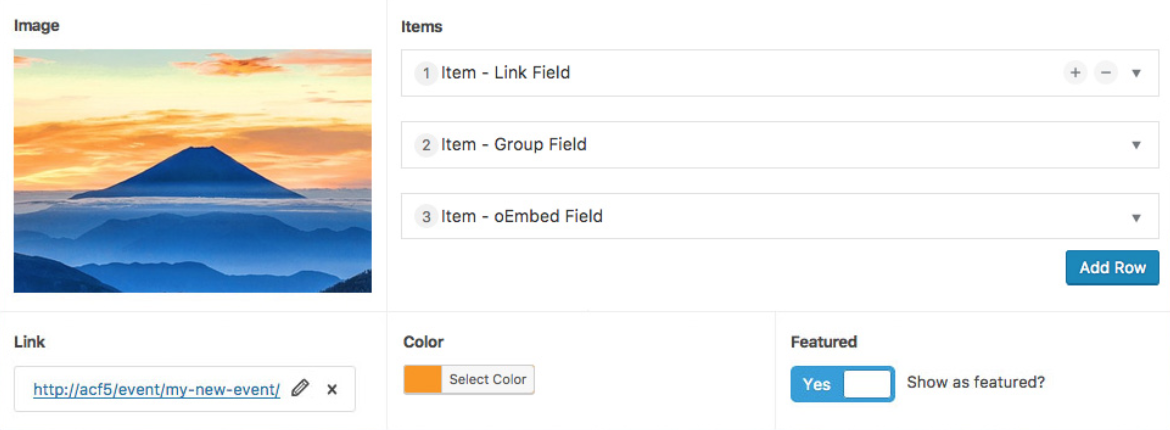Click the minus icon on Item 1 row
This screenshot has height=430, width=1170.
[1106, 73]
